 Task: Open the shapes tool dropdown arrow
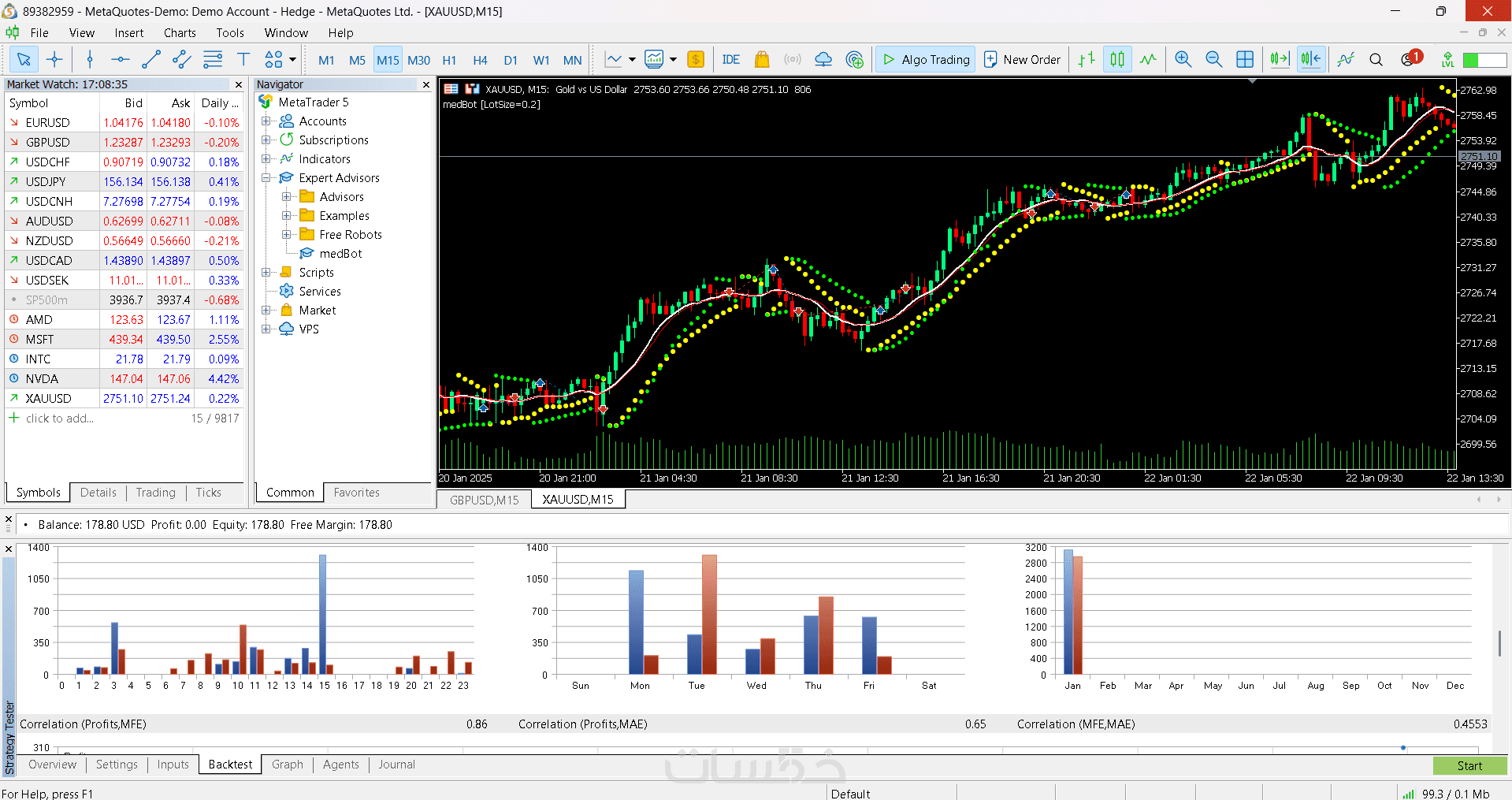pyautogui.click(x=292, y=59)
